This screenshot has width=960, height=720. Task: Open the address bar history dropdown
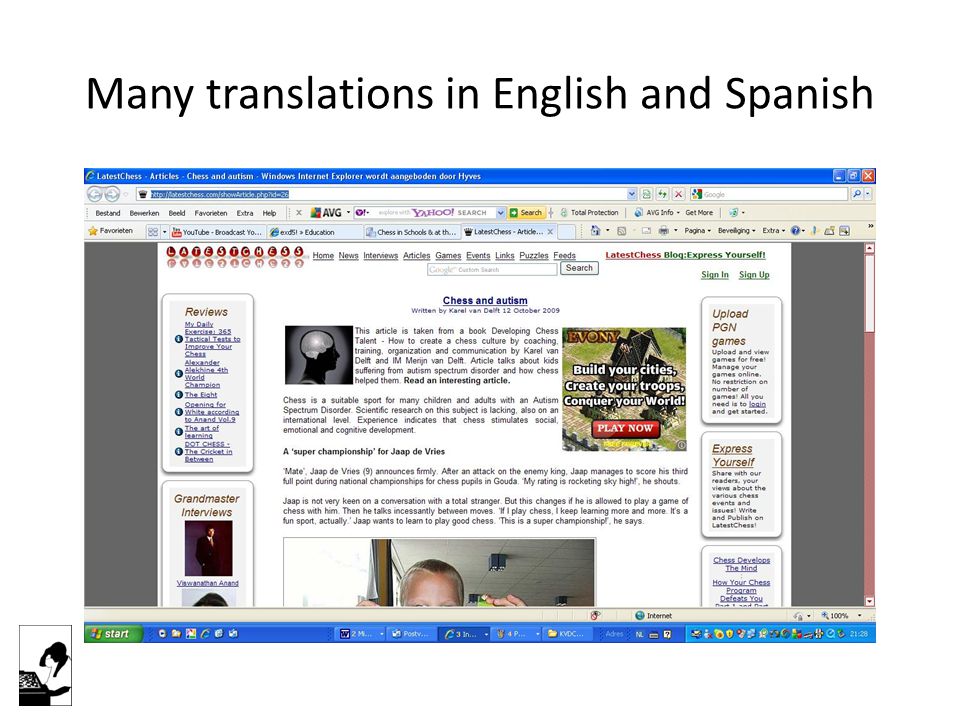(x=632, y=194)
